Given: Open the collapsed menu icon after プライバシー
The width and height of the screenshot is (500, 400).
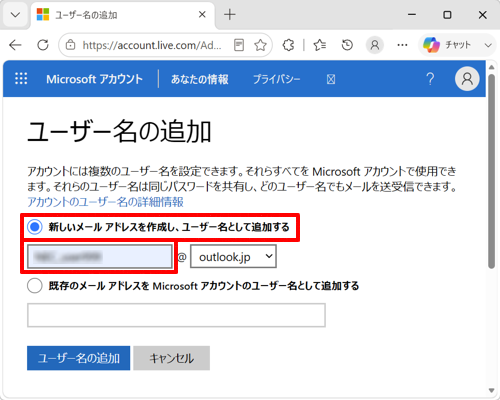Looking at the screenshot, I should [331, 79].
